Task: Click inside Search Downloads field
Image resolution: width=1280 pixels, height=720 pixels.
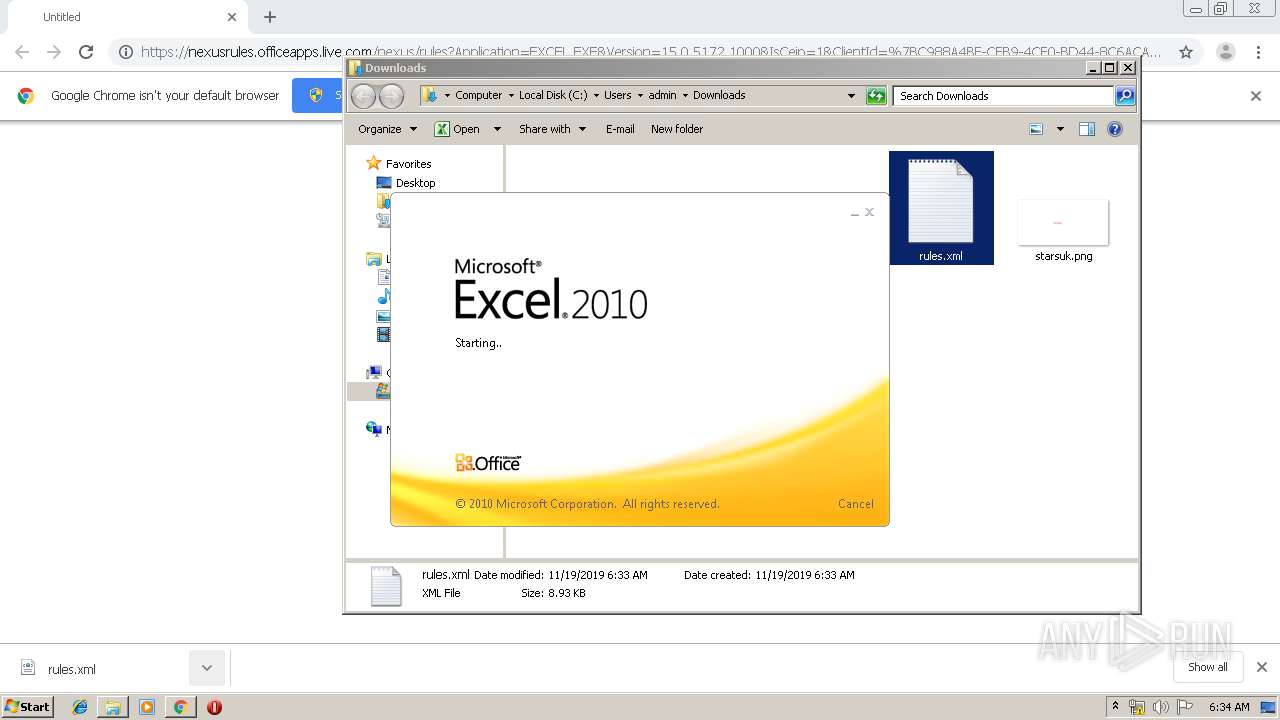Action: tap(1003, 96)
